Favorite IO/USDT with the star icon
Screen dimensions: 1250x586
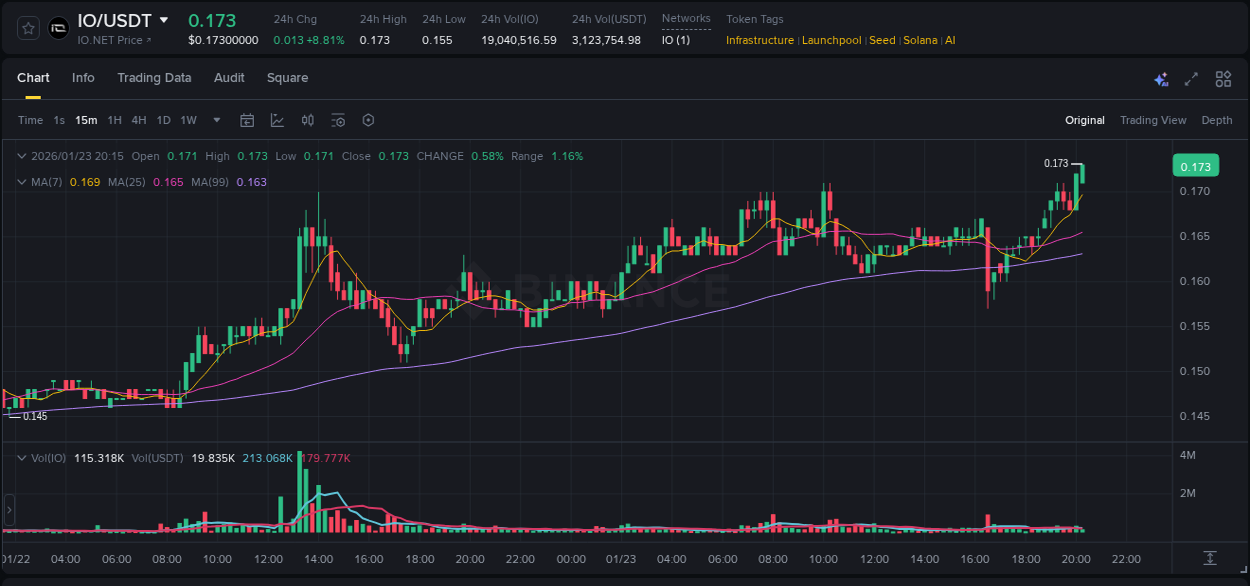(27, 28)
